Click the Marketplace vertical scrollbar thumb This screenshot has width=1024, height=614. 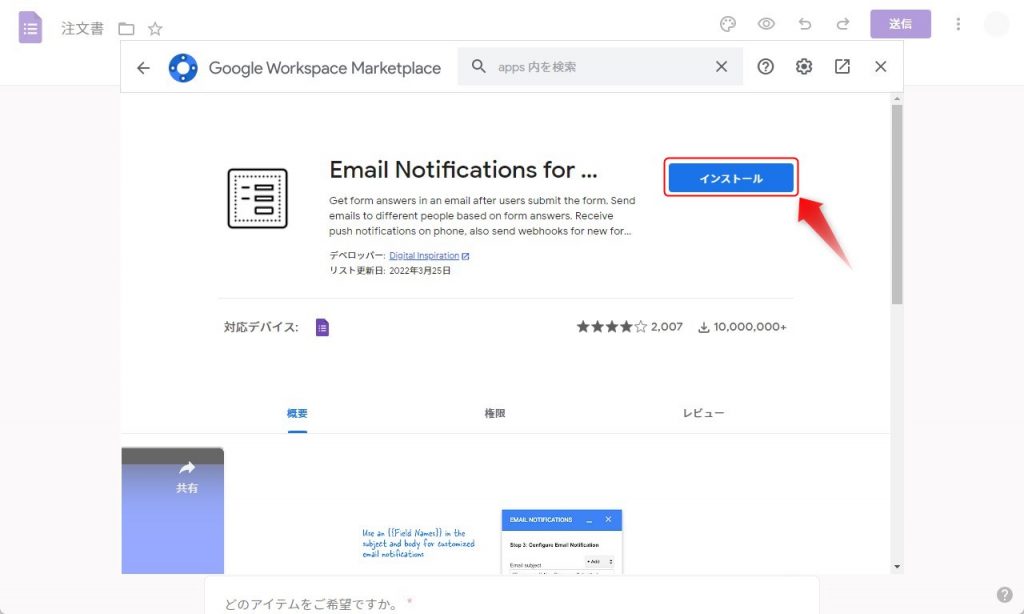click(897, 204)
